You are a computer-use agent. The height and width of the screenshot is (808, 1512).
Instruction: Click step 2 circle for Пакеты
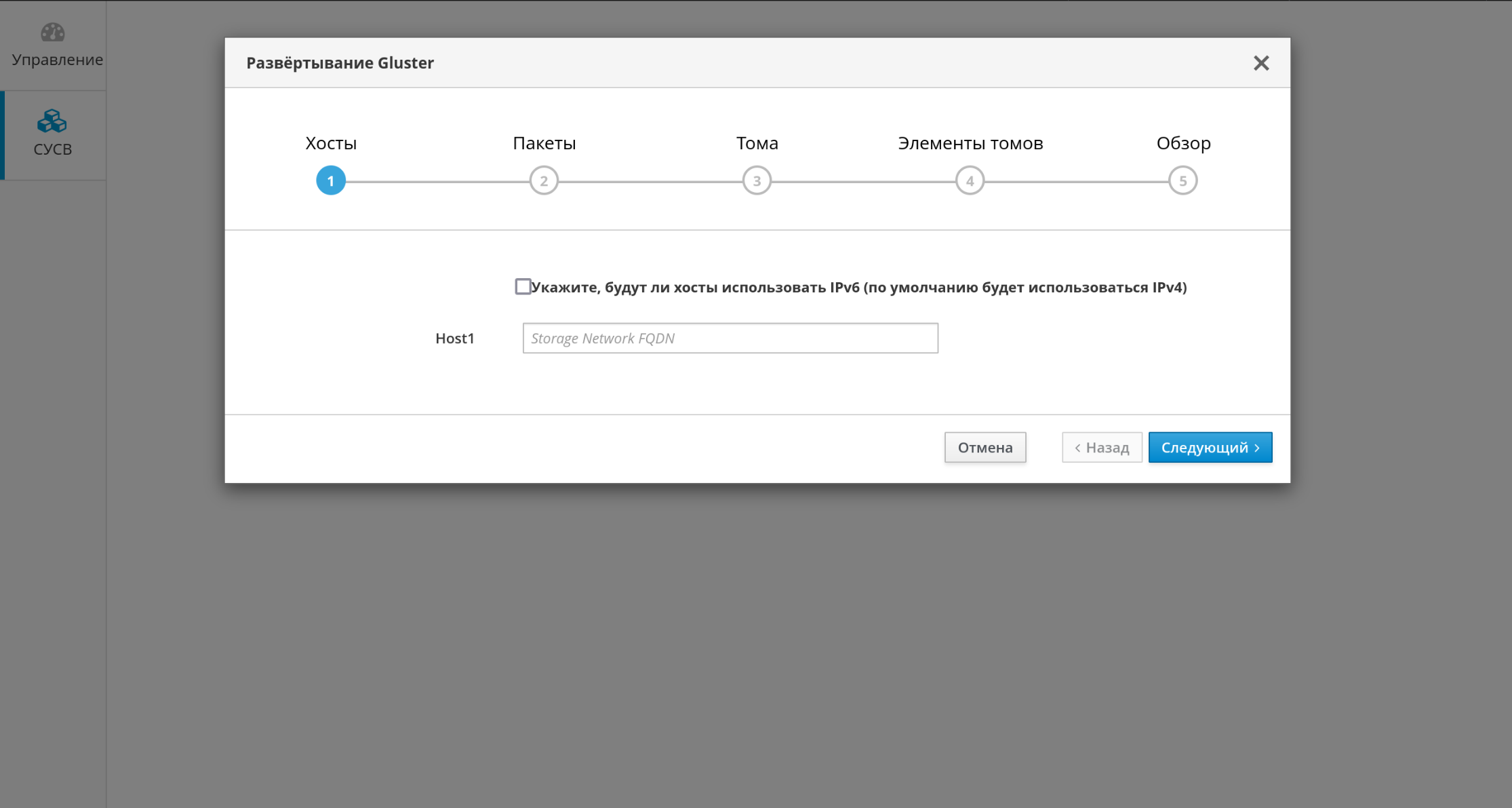click(x=544, y=181)
